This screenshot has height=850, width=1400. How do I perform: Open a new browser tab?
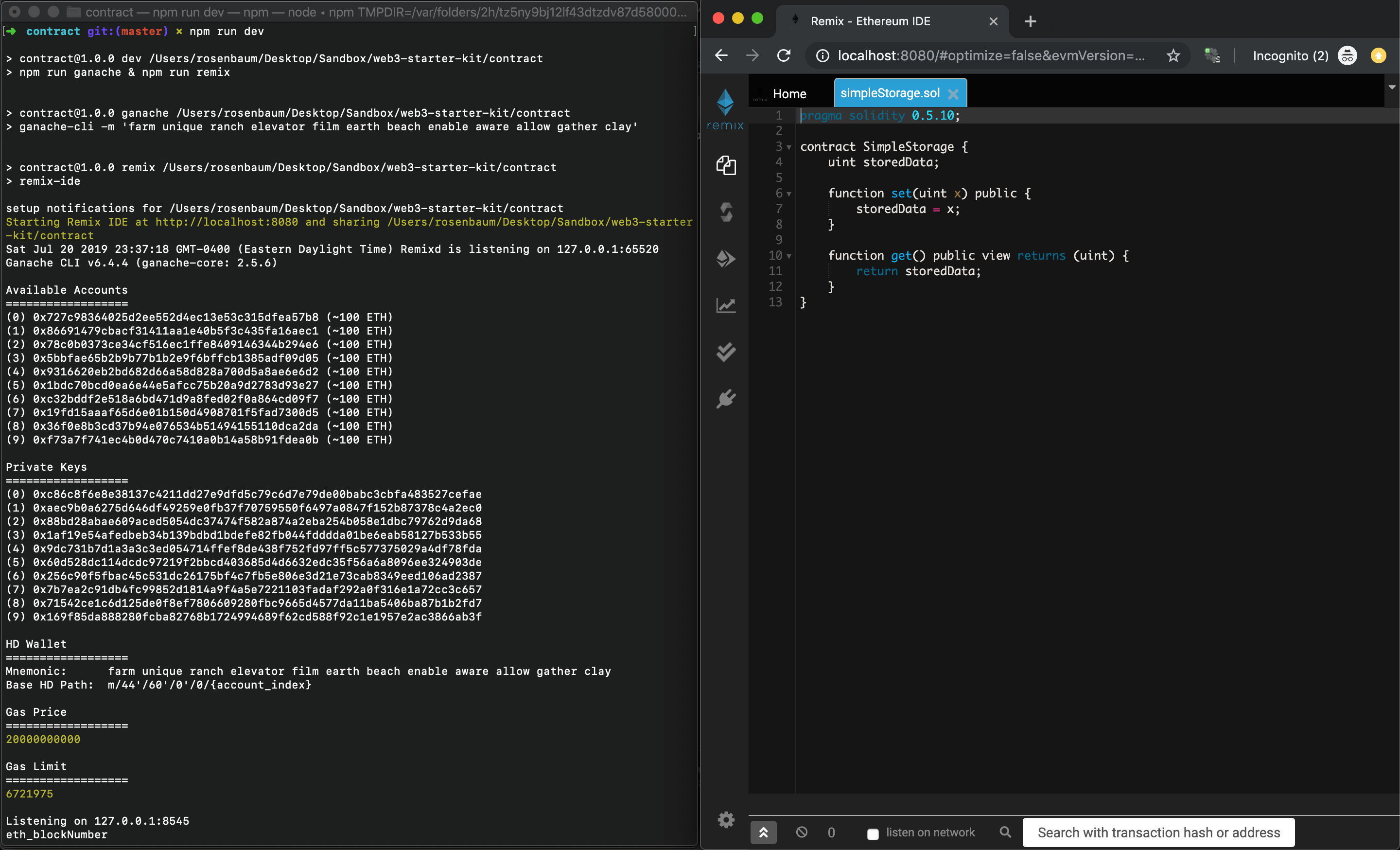1030,21
